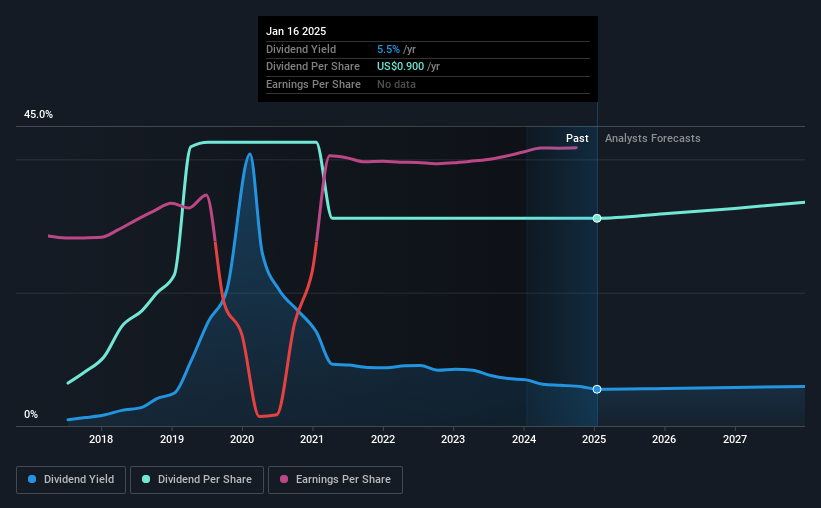
Task: Click the 0% y-axis label
Action: (x=31, y=414)
